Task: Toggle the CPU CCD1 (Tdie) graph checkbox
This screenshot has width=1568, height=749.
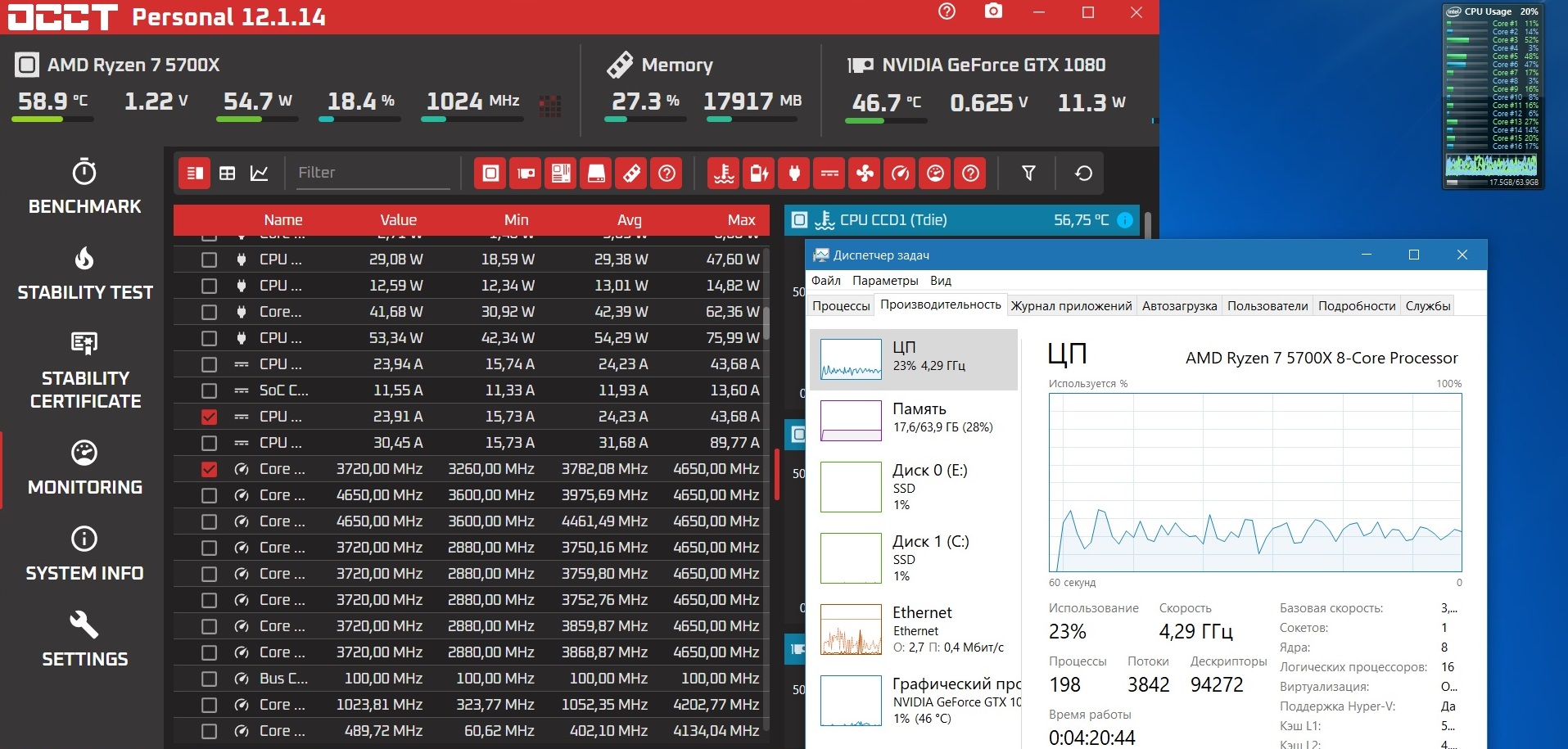Action: [x=800, y=219]
